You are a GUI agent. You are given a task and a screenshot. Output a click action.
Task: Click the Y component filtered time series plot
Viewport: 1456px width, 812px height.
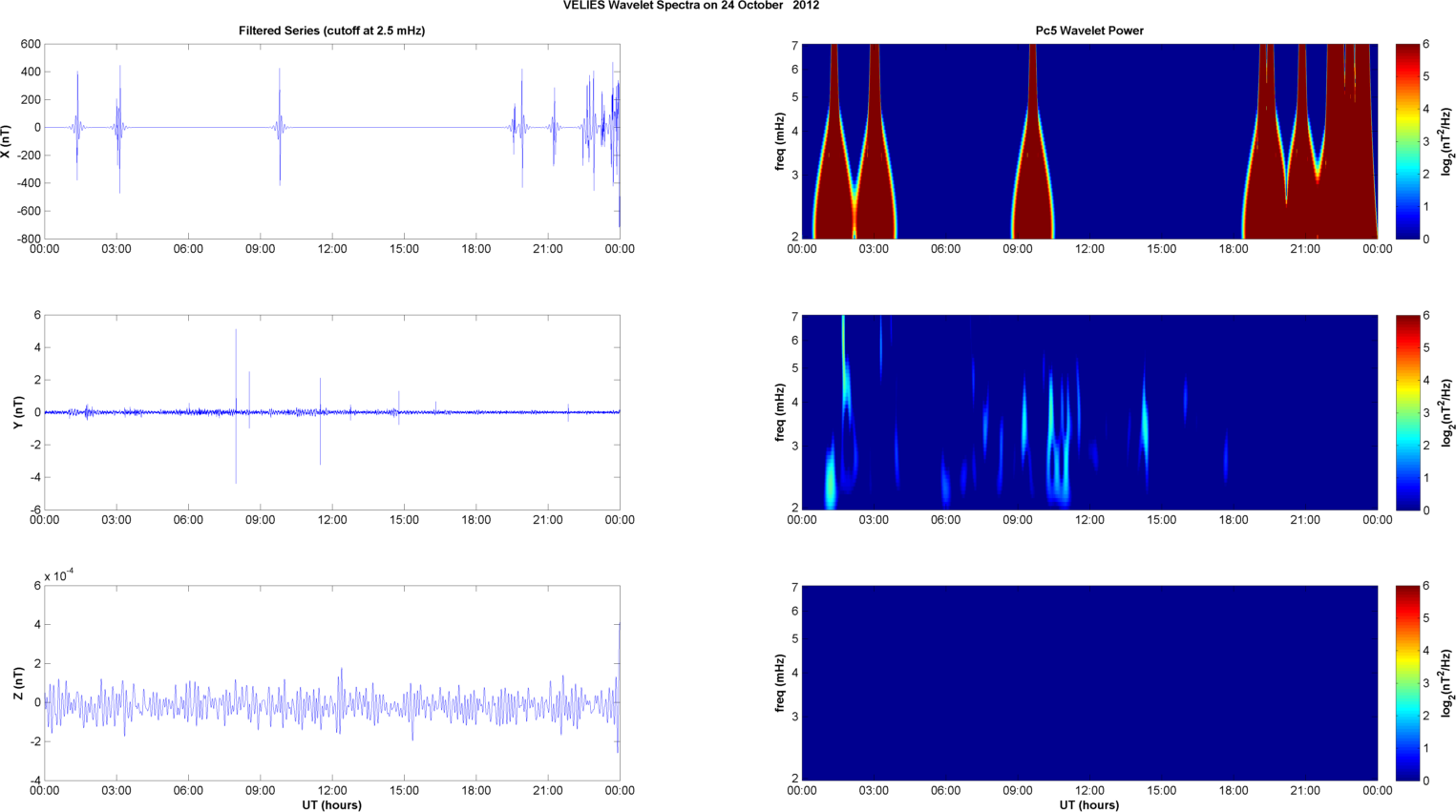(x=331, y=412)
